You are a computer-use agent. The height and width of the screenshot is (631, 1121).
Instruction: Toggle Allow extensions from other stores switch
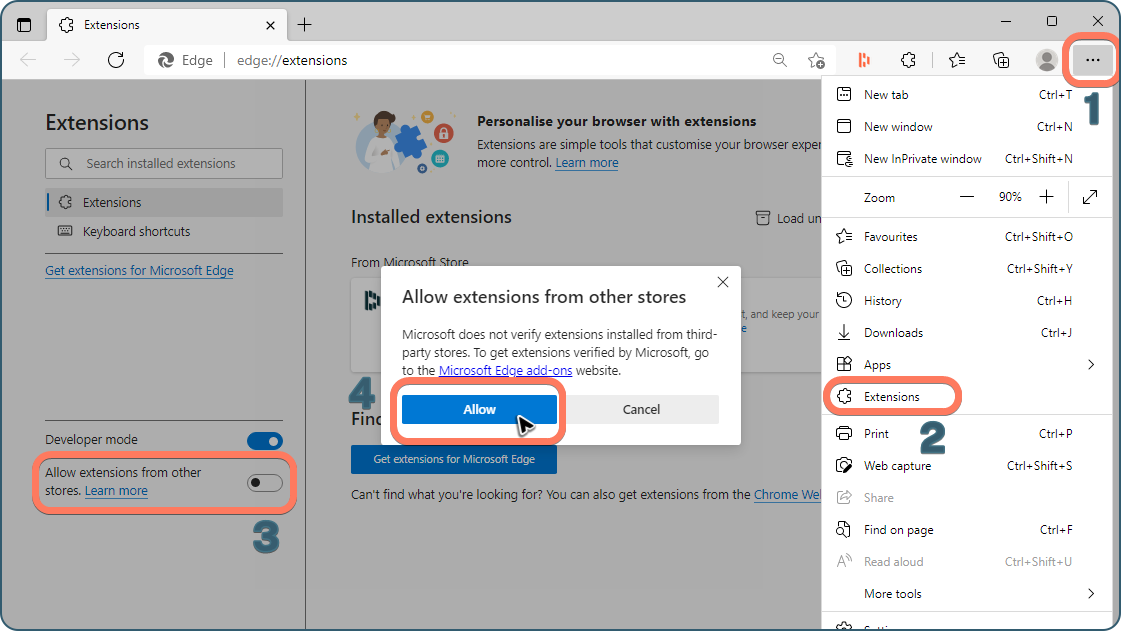(x=265, y=482)
